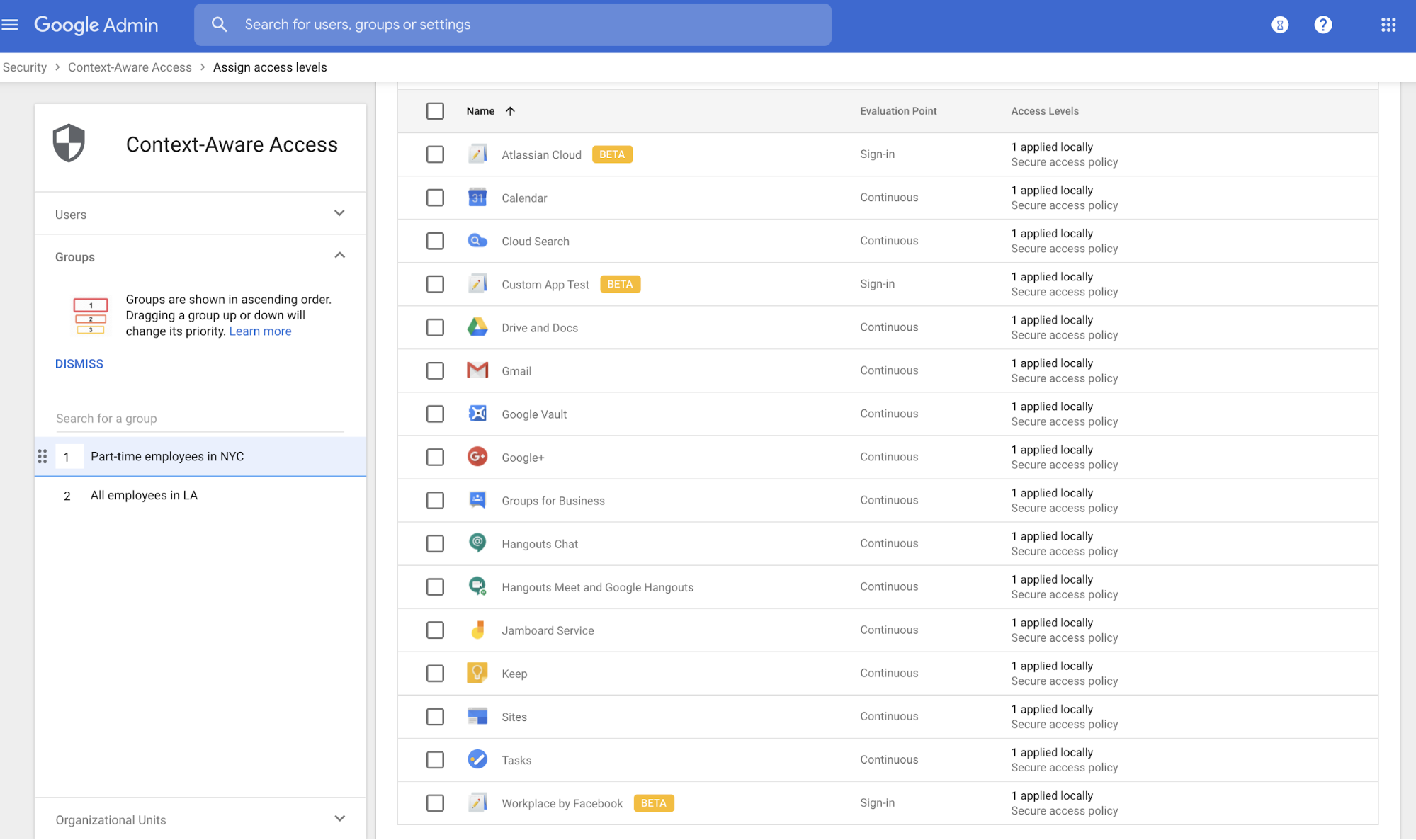Open the help question mark icon
Viewport: 1416px width, 840px height.
pyautogui.click(x=1322, y=25)
